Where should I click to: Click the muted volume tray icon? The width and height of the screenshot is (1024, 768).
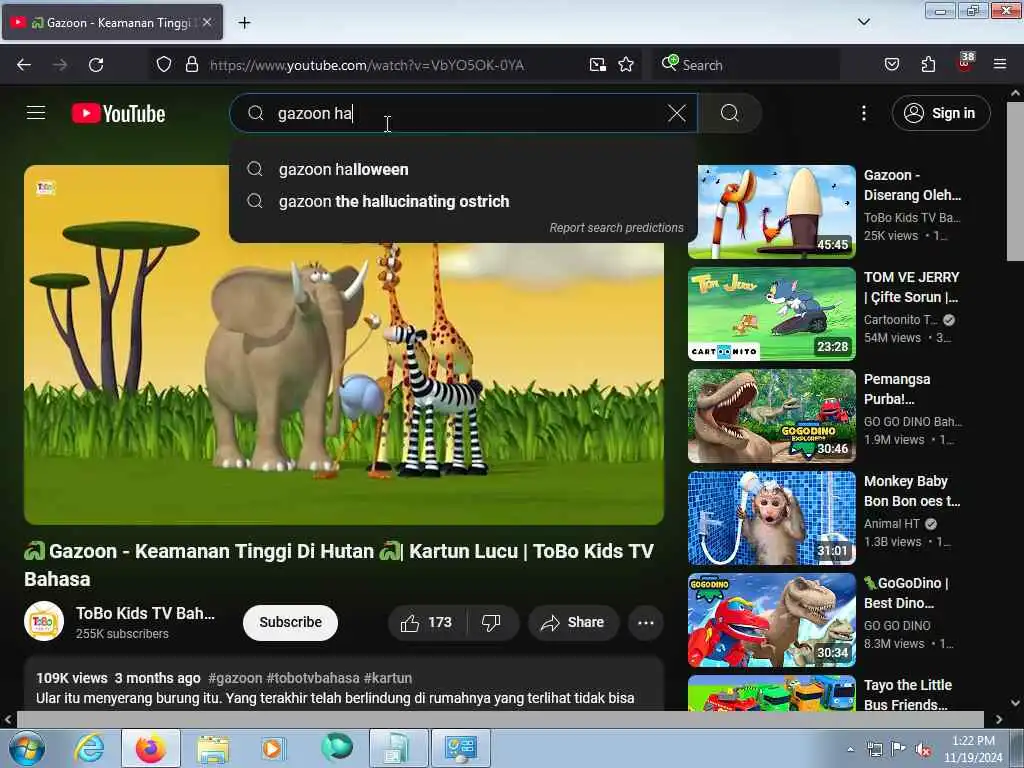coord(923,750)
